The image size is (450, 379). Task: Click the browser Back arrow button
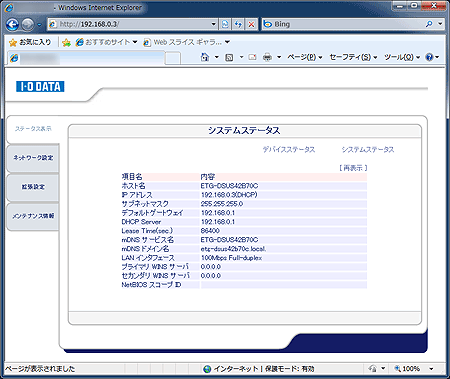point(12,24)
